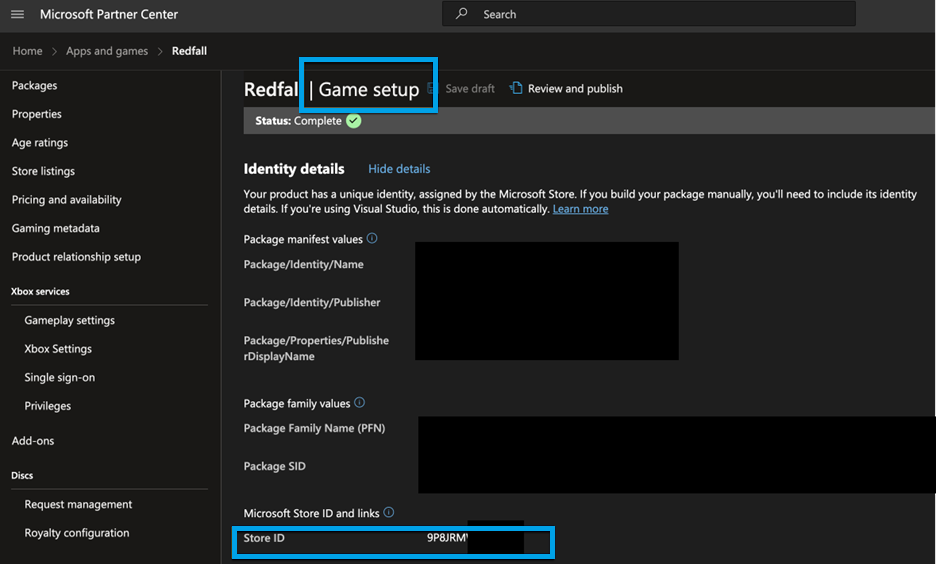
Task: Open Request management under Discs
Action: tap(78, 504)
